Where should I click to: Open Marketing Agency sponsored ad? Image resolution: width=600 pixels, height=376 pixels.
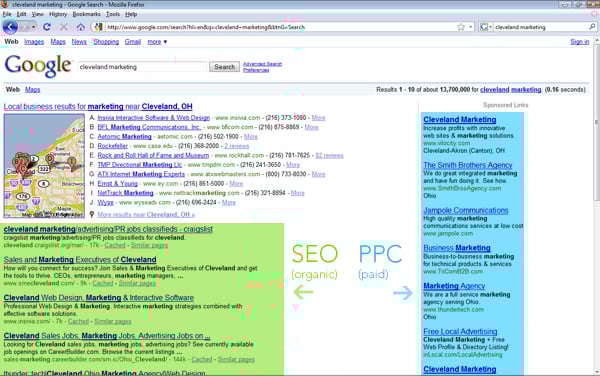pyautogui.click(x=454, y=286)
